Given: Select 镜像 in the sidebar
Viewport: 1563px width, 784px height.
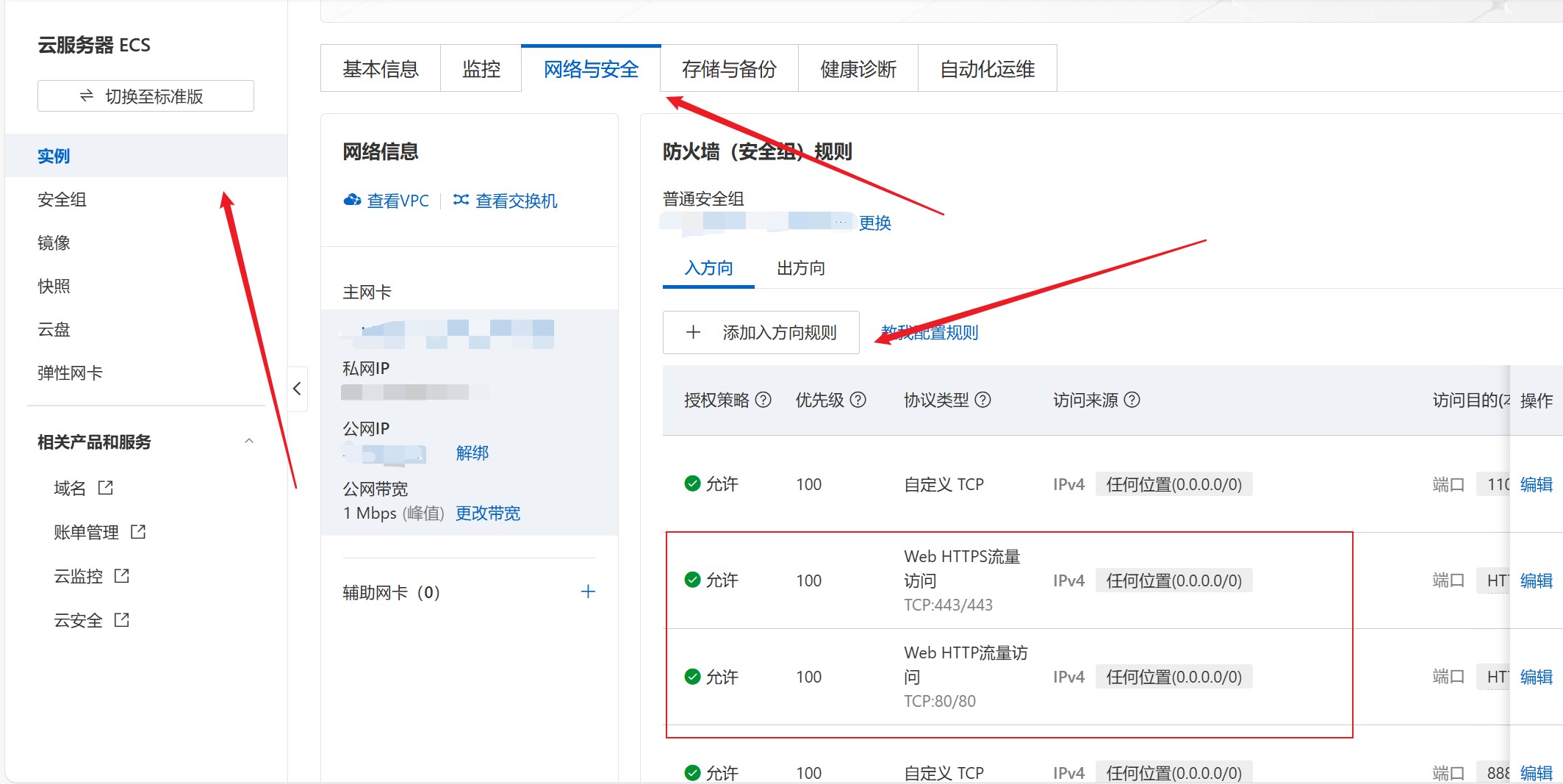Looking at the screenshot, I should 146,242.
